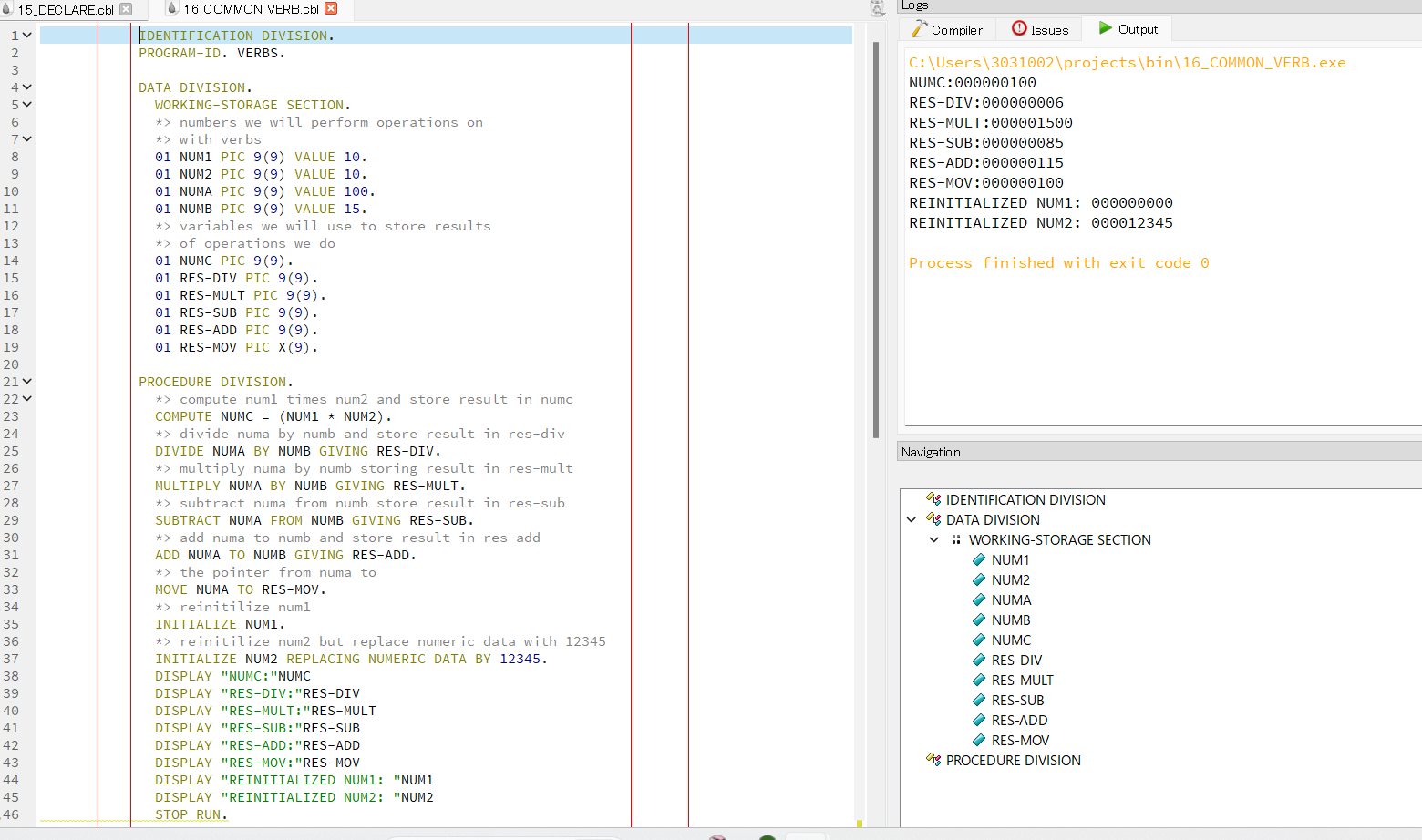Show the Issues logs tab
The height and width of the screenshot is (840, 1422).
[x=1040, y=29]
